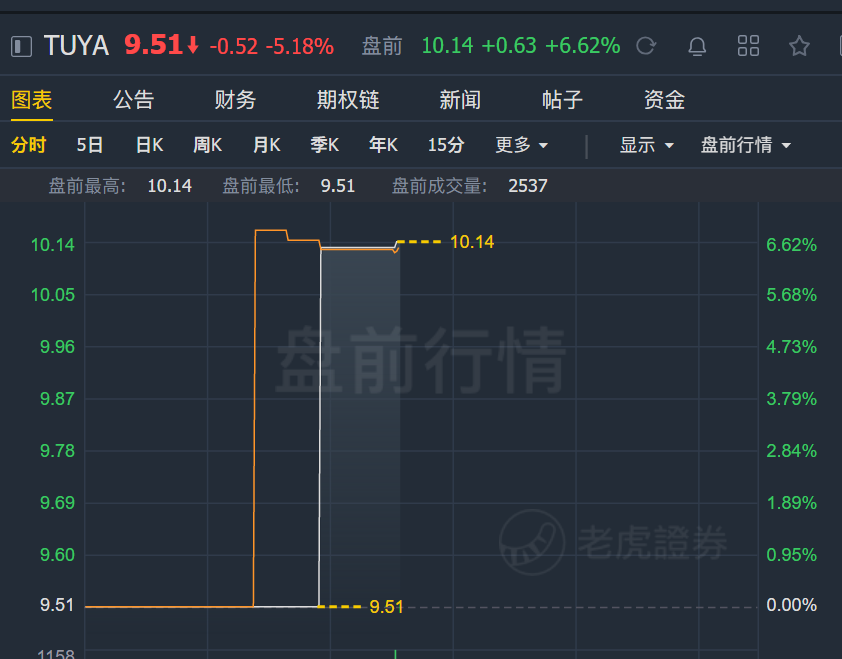Click the 盘前成交量 value 2537
Screen dimensions: 842x659
coord(528,186)
